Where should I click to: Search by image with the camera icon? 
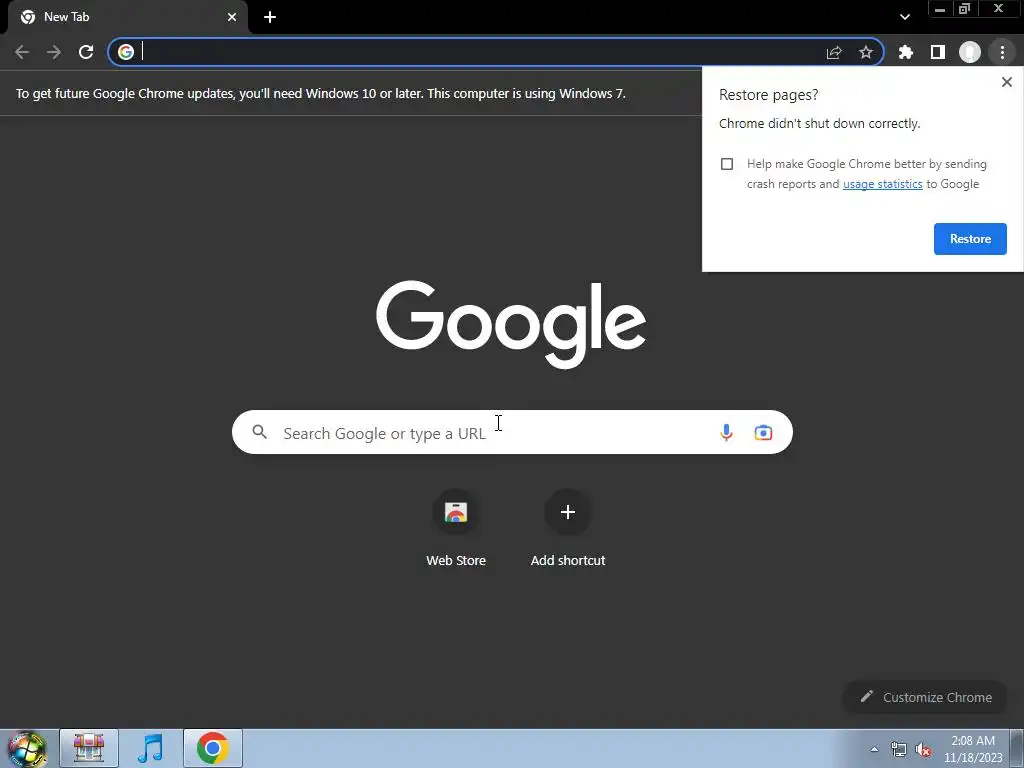[763, 432]
